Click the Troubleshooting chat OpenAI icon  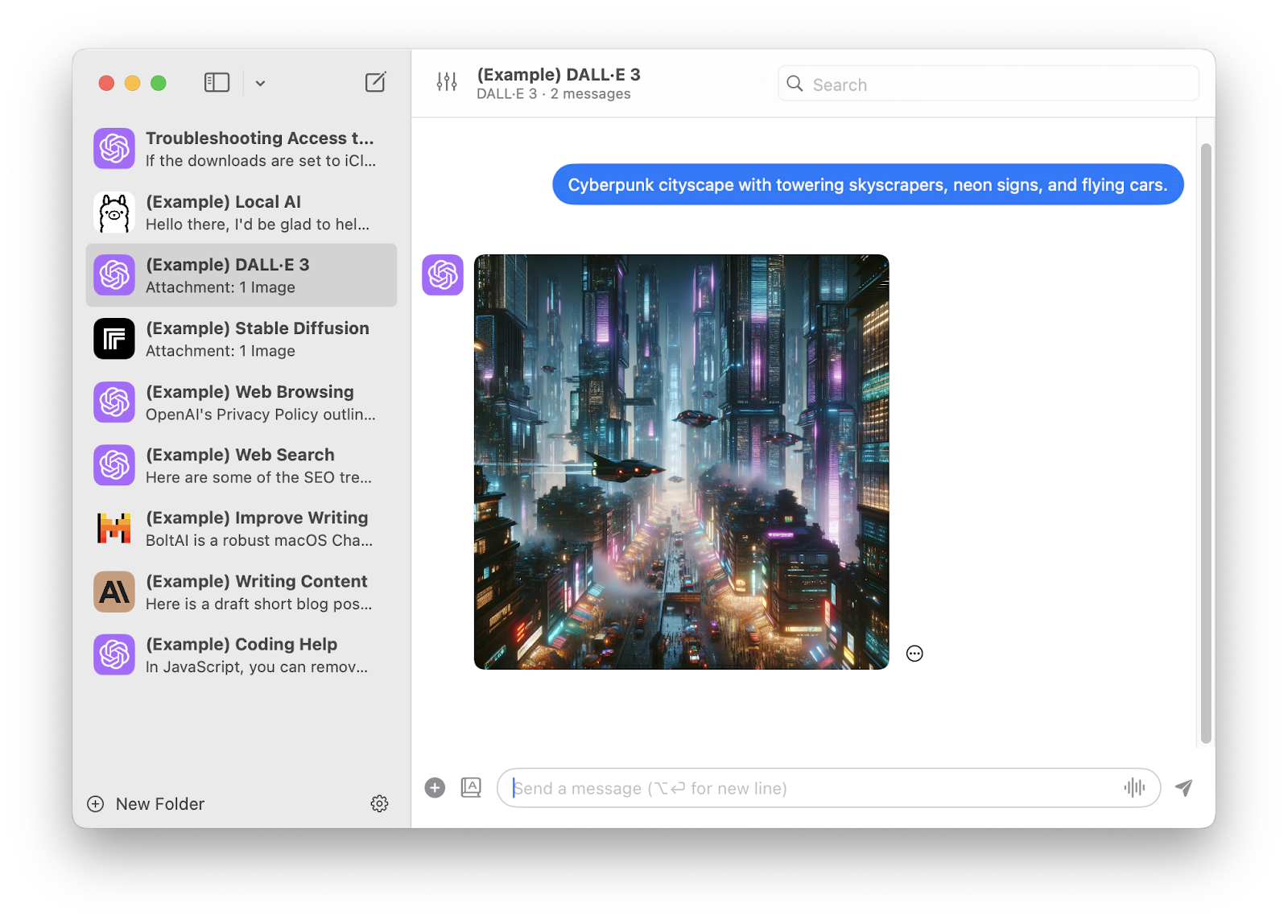tap(114, 149)
